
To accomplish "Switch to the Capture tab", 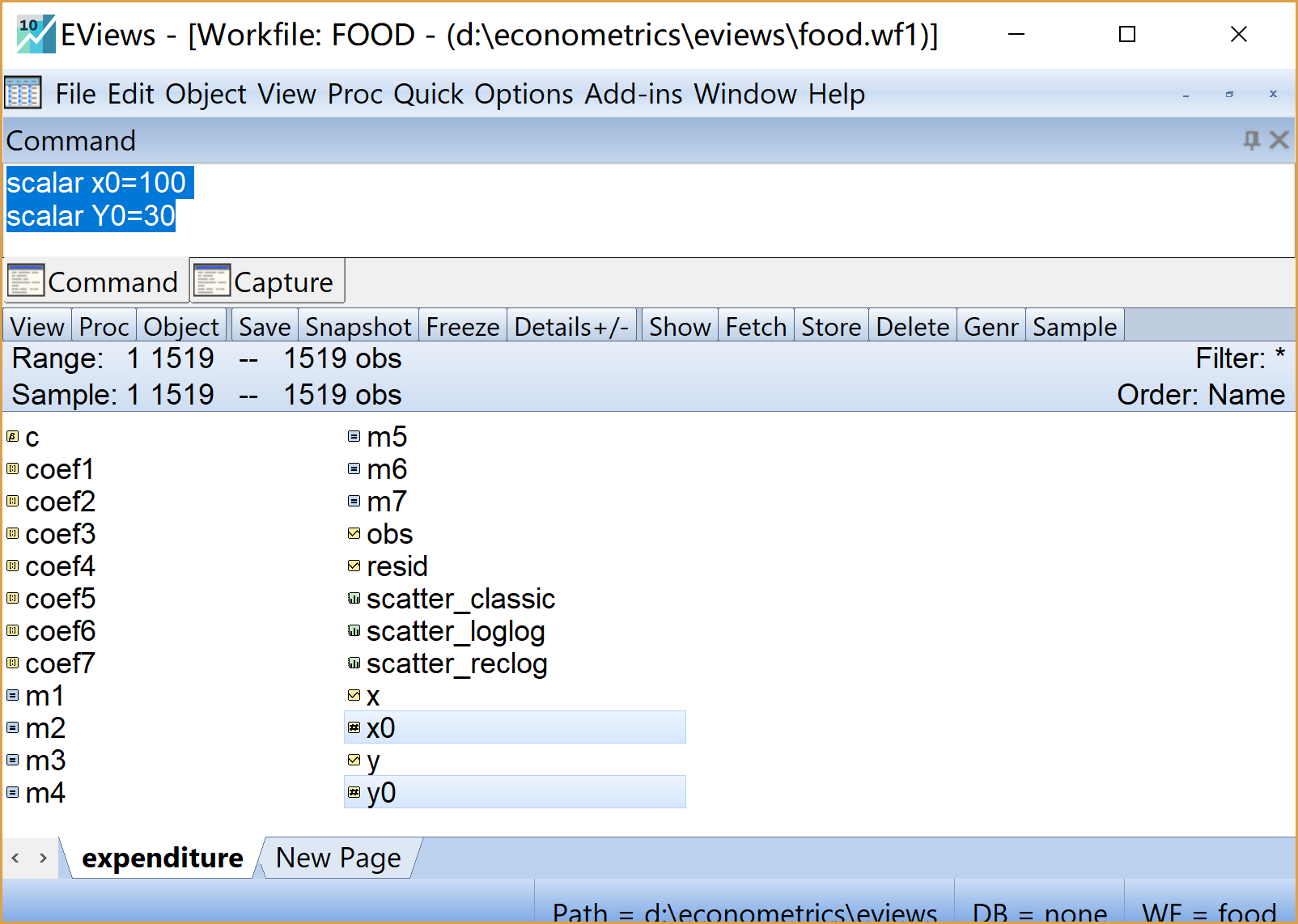I will 267,282.
